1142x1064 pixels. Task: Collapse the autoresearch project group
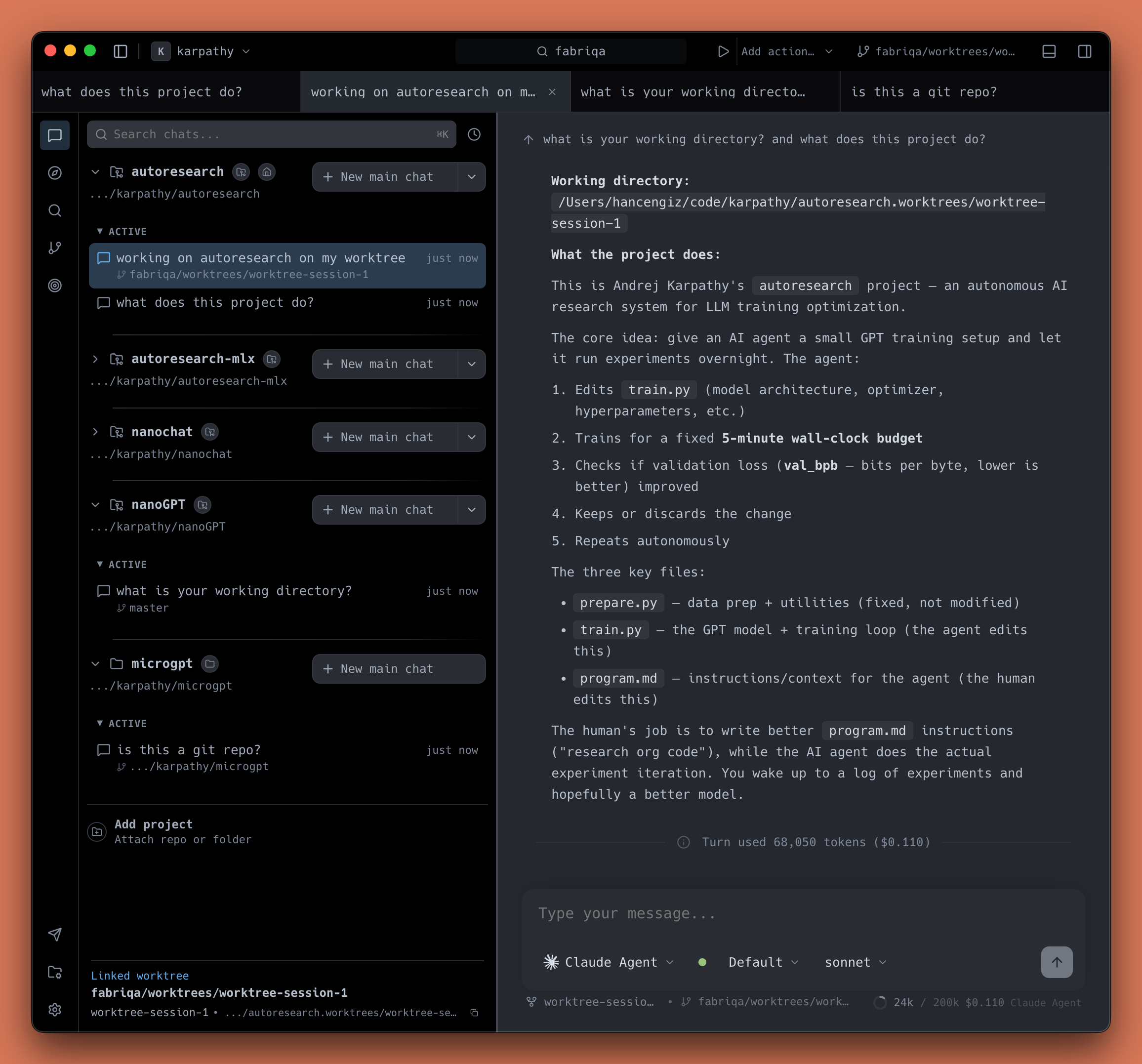(95, 172)
